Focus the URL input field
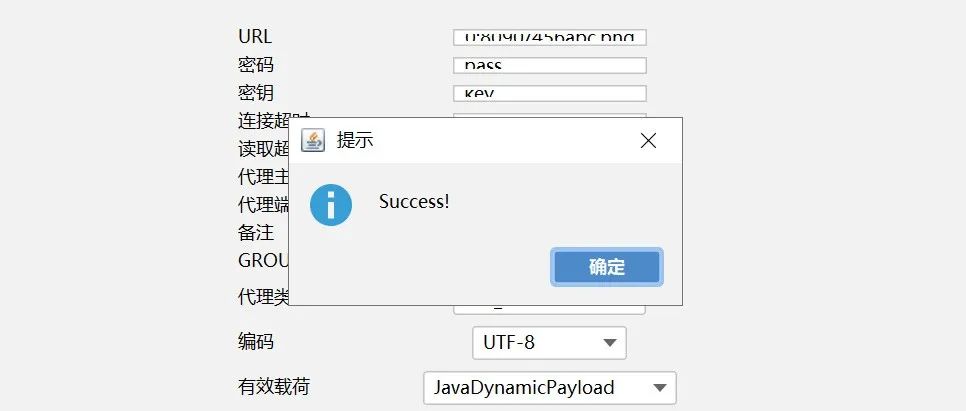This screenshot has width=966, height=411. pos(550,37)
